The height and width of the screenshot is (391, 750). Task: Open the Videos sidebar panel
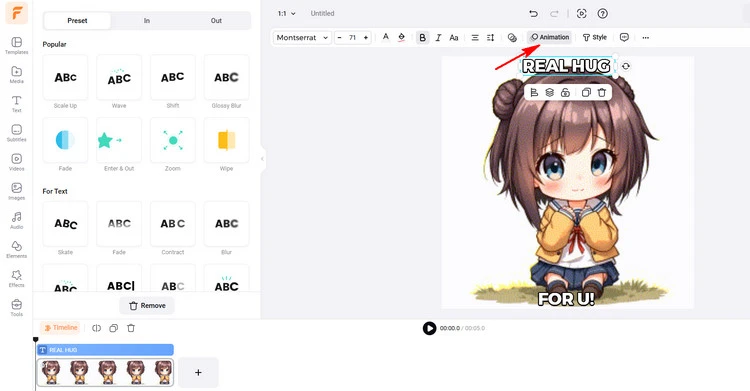[16, 162]
